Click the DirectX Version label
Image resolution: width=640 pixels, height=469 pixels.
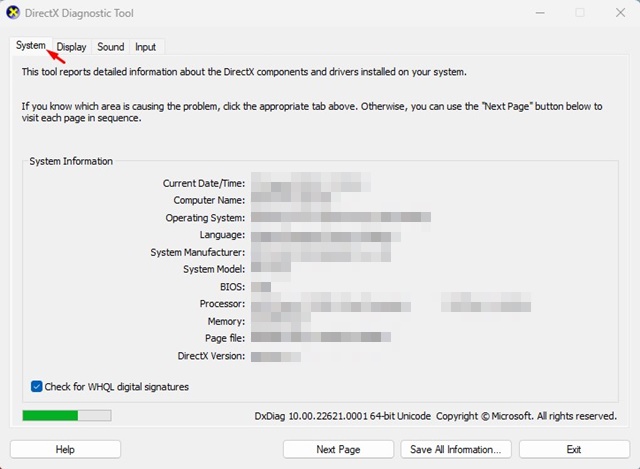click(x=211, y=356)
